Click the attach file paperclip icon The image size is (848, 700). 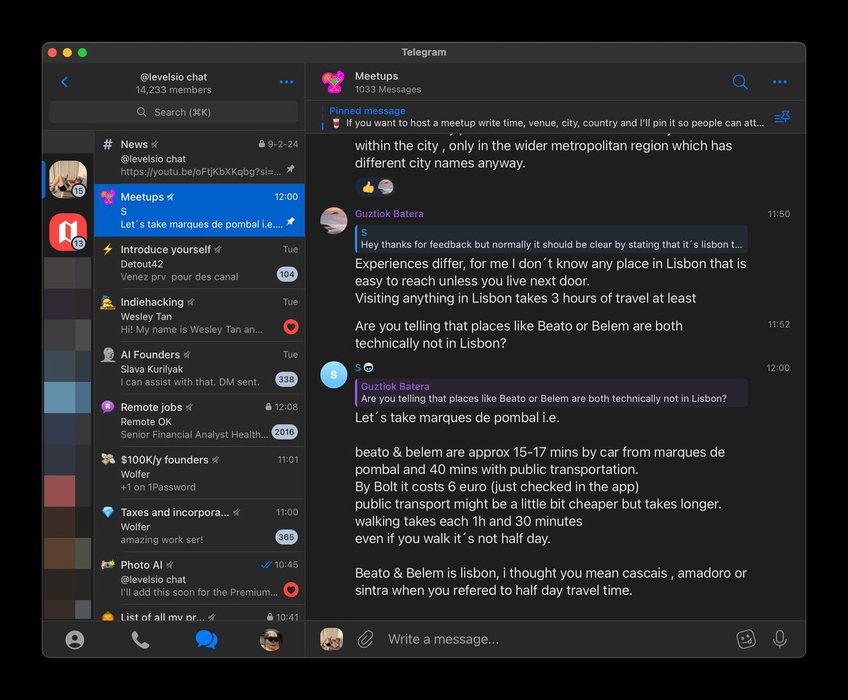(x=366, y=639)
